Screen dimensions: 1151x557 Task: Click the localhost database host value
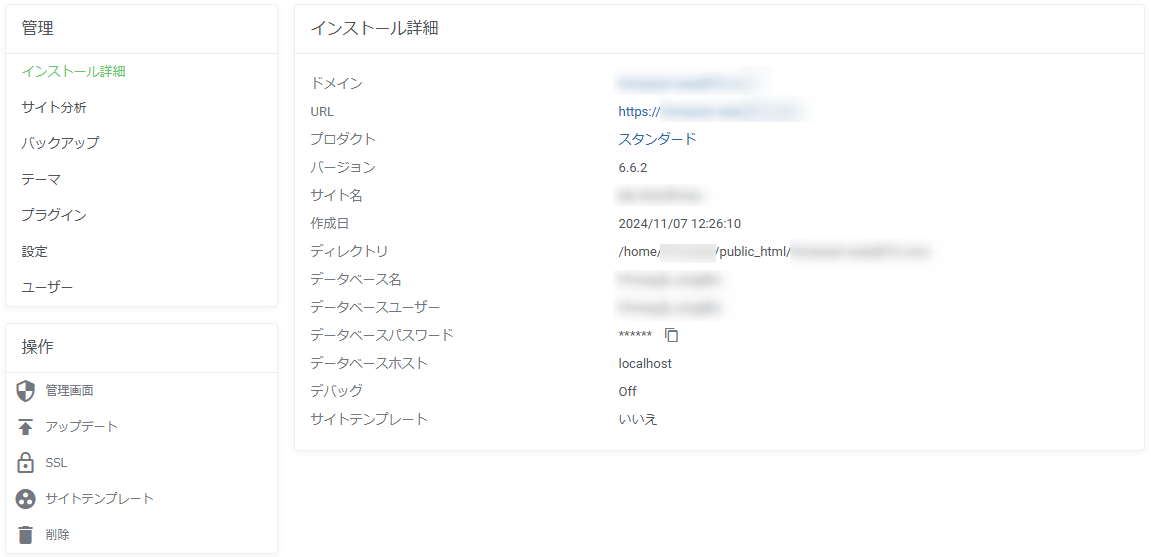[645, 363]
